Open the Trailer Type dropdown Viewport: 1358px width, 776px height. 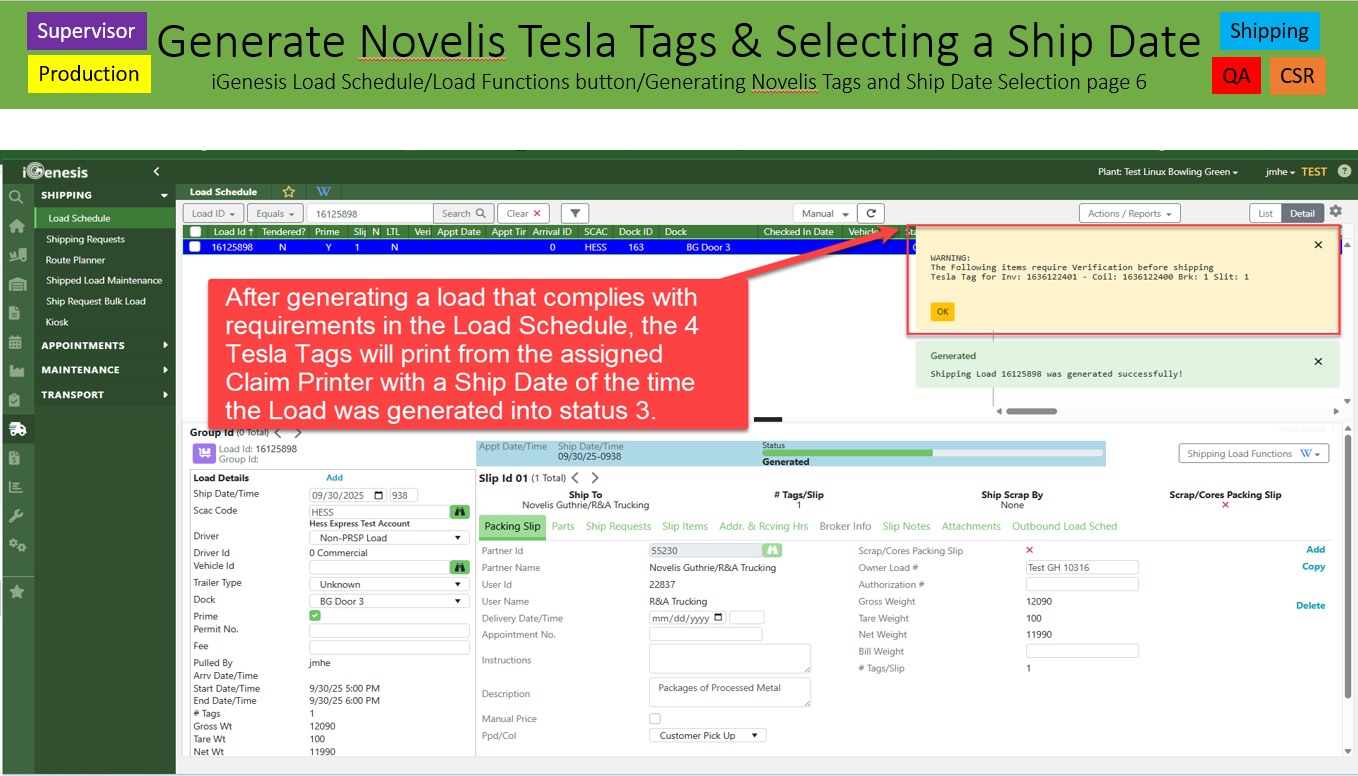click(x=389, y=584)
